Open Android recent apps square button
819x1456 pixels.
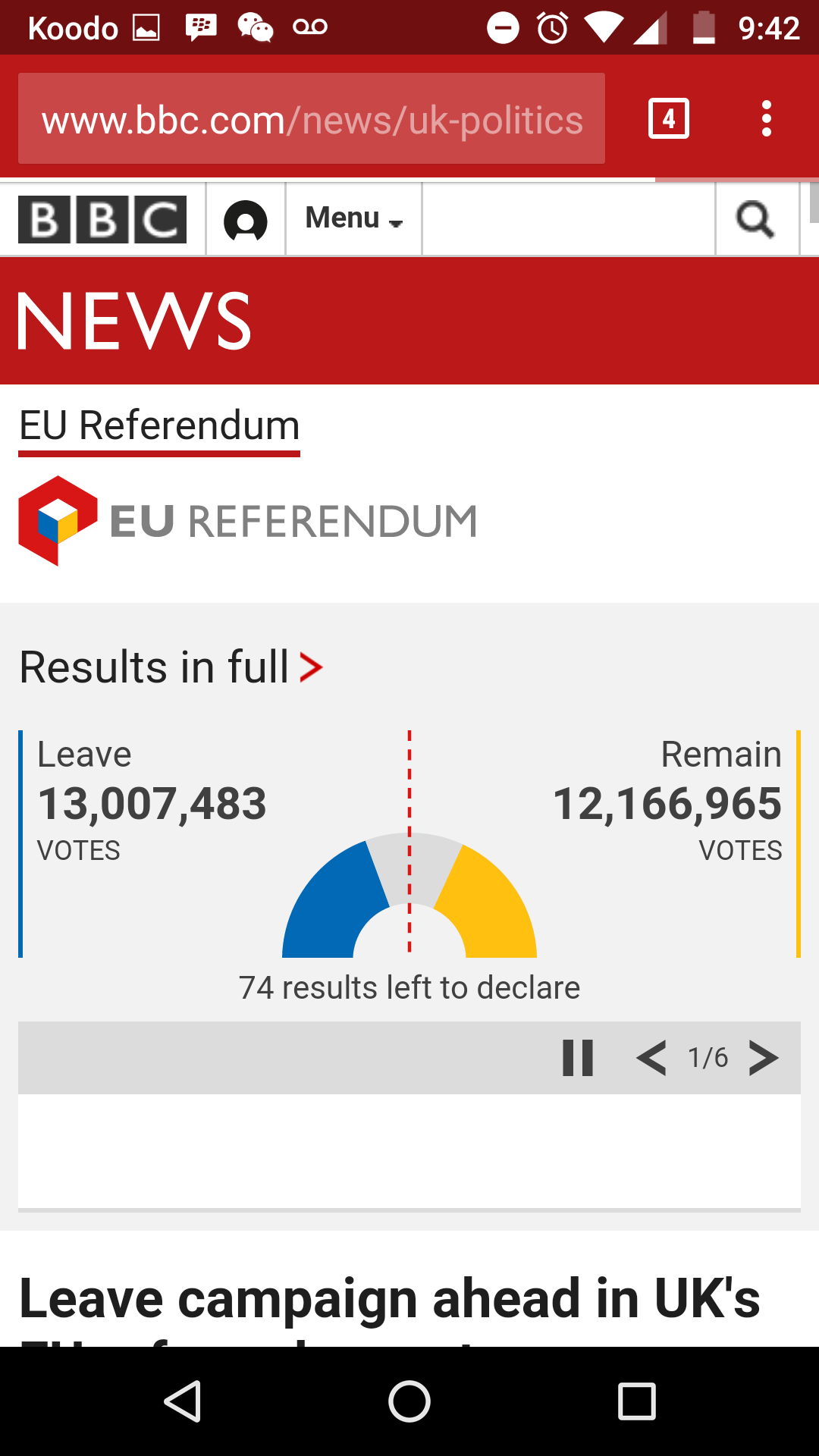(637, 1401)
